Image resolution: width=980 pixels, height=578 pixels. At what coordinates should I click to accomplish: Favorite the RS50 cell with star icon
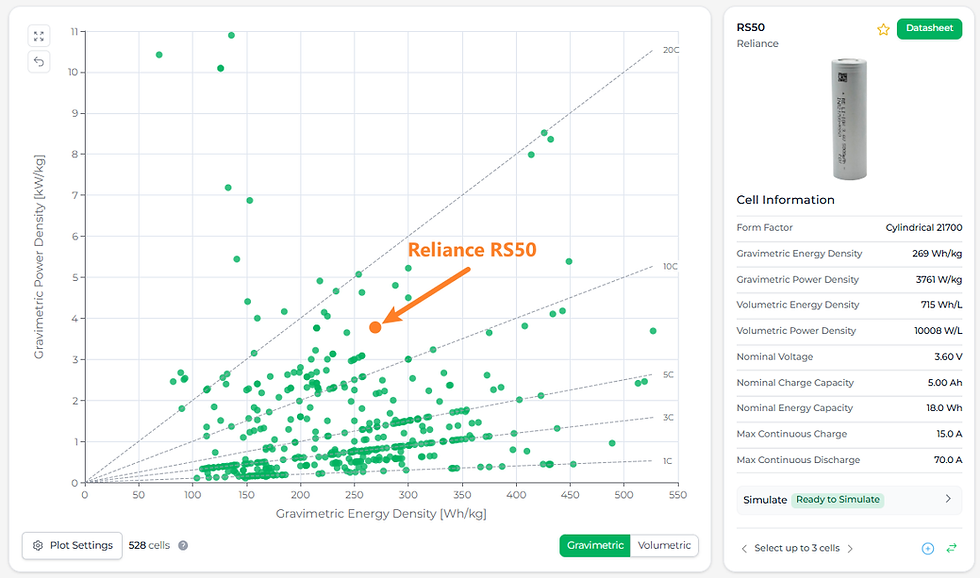point(883,29)
